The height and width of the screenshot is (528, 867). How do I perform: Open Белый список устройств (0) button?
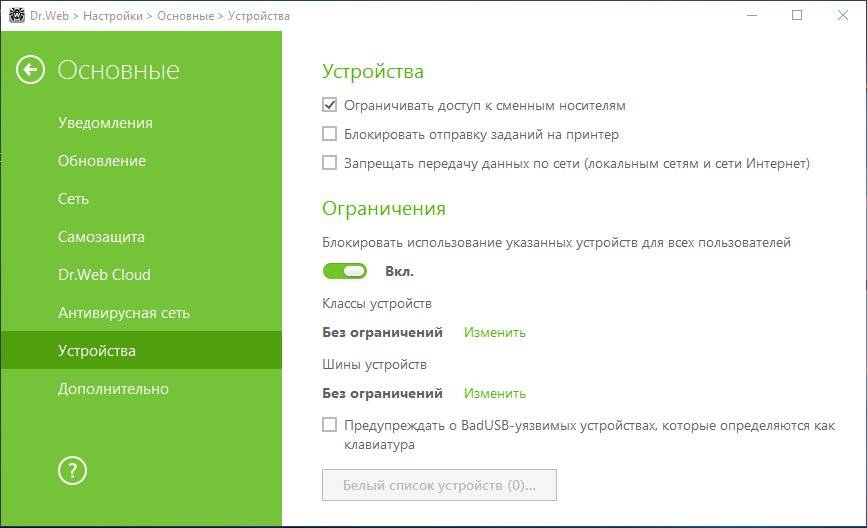click(439, 485)
